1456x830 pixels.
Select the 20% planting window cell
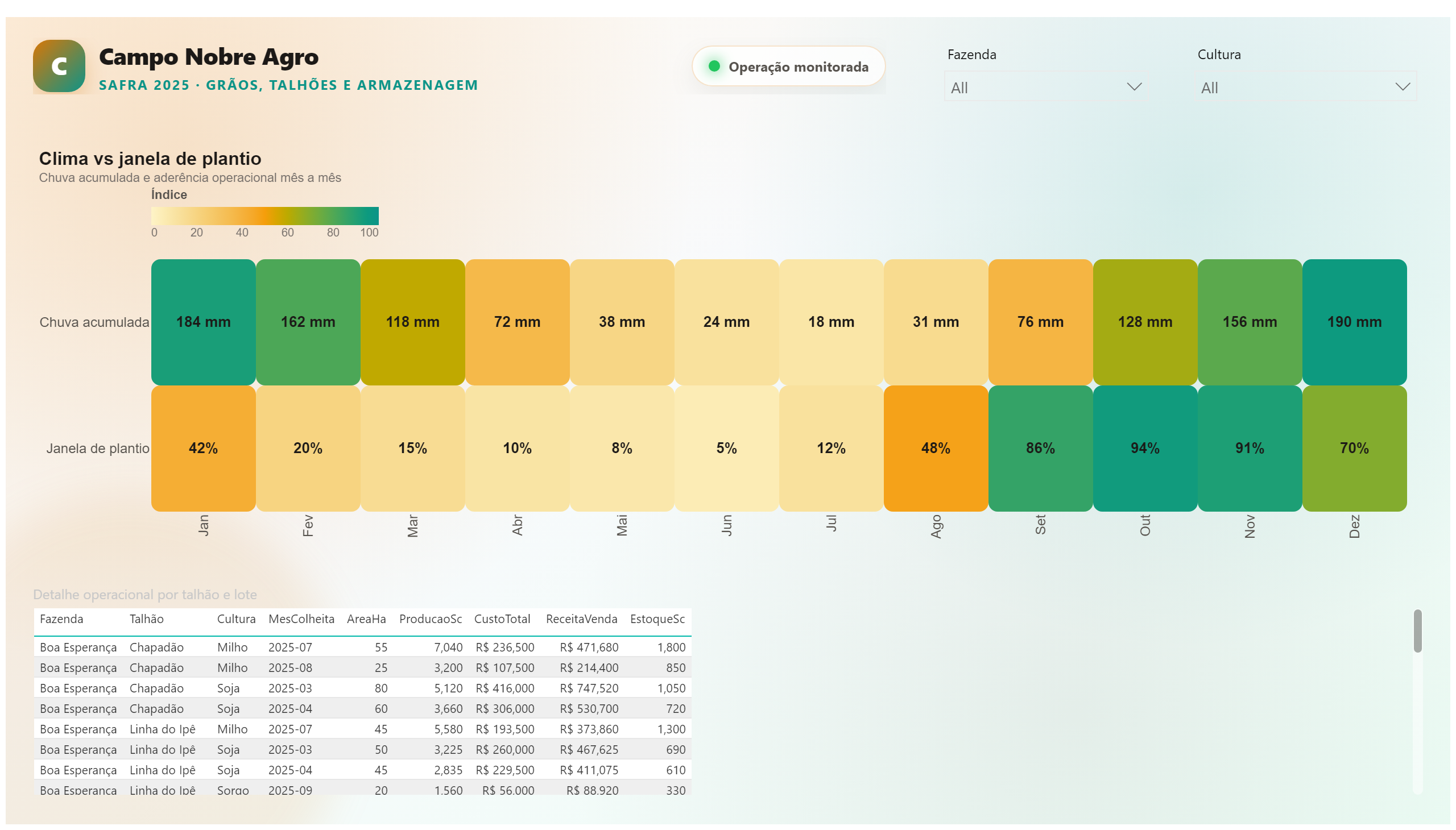pos(308,449)
